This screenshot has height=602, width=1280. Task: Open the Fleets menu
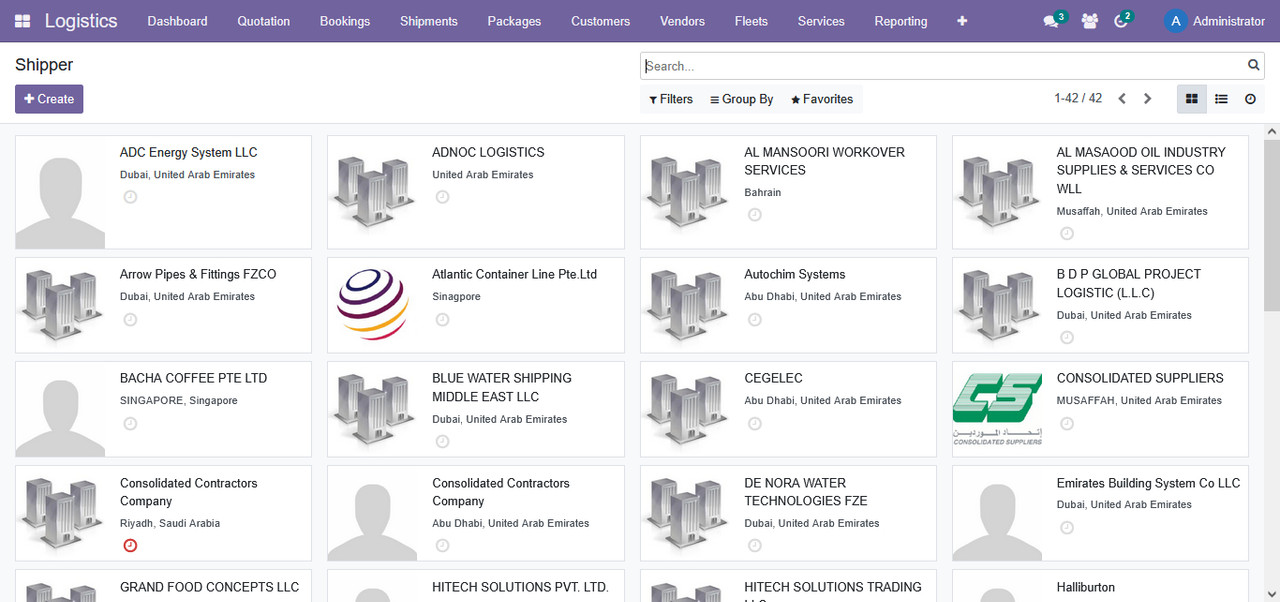point(751,21)
